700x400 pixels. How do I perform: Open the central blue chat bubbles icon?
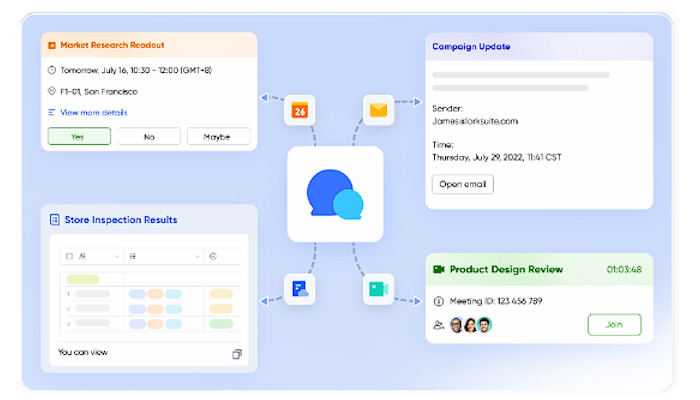point(335,194)
